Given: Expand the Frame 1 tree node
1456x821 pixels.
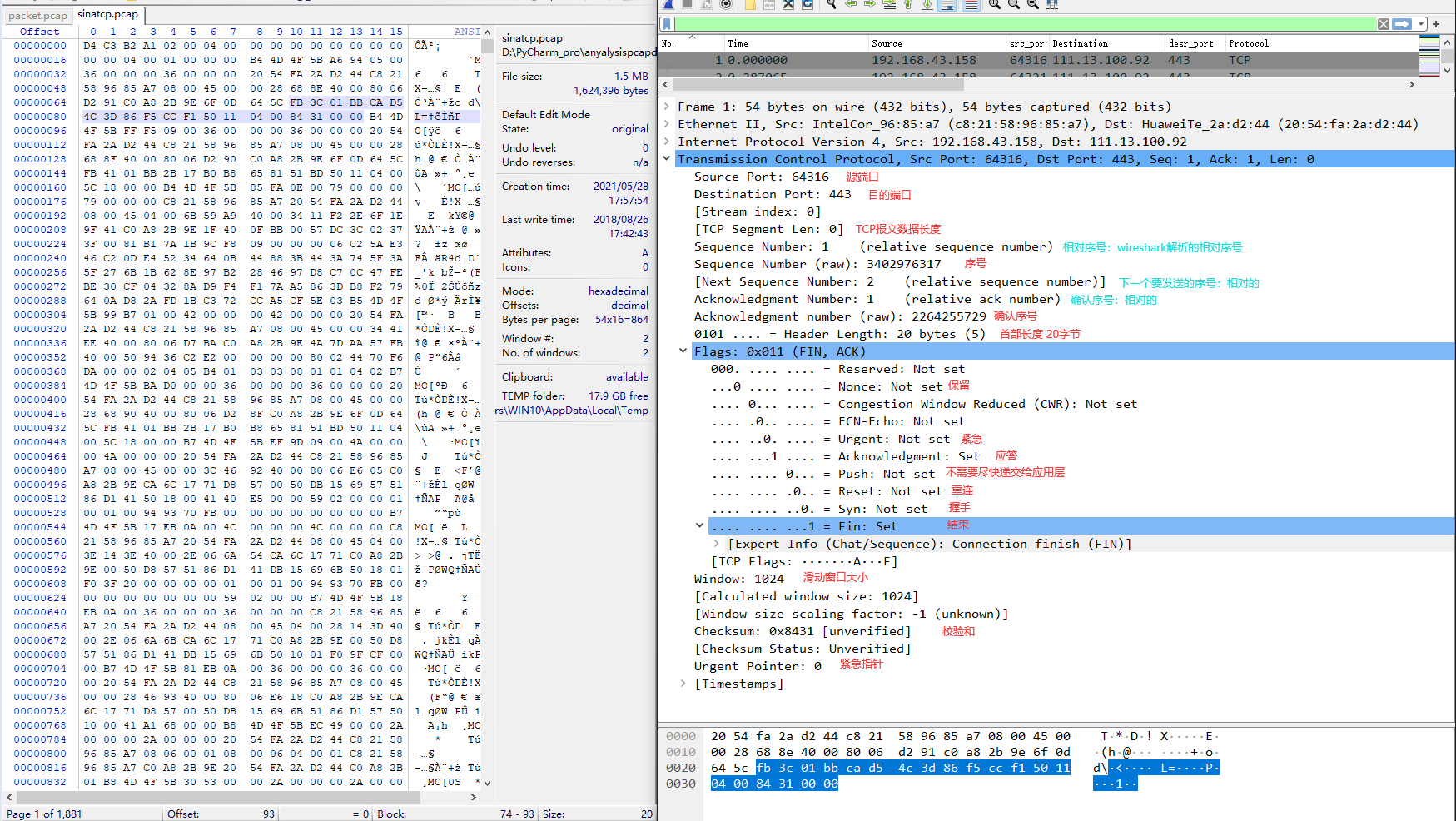Looking at the screenshot, I should [667, 107].
